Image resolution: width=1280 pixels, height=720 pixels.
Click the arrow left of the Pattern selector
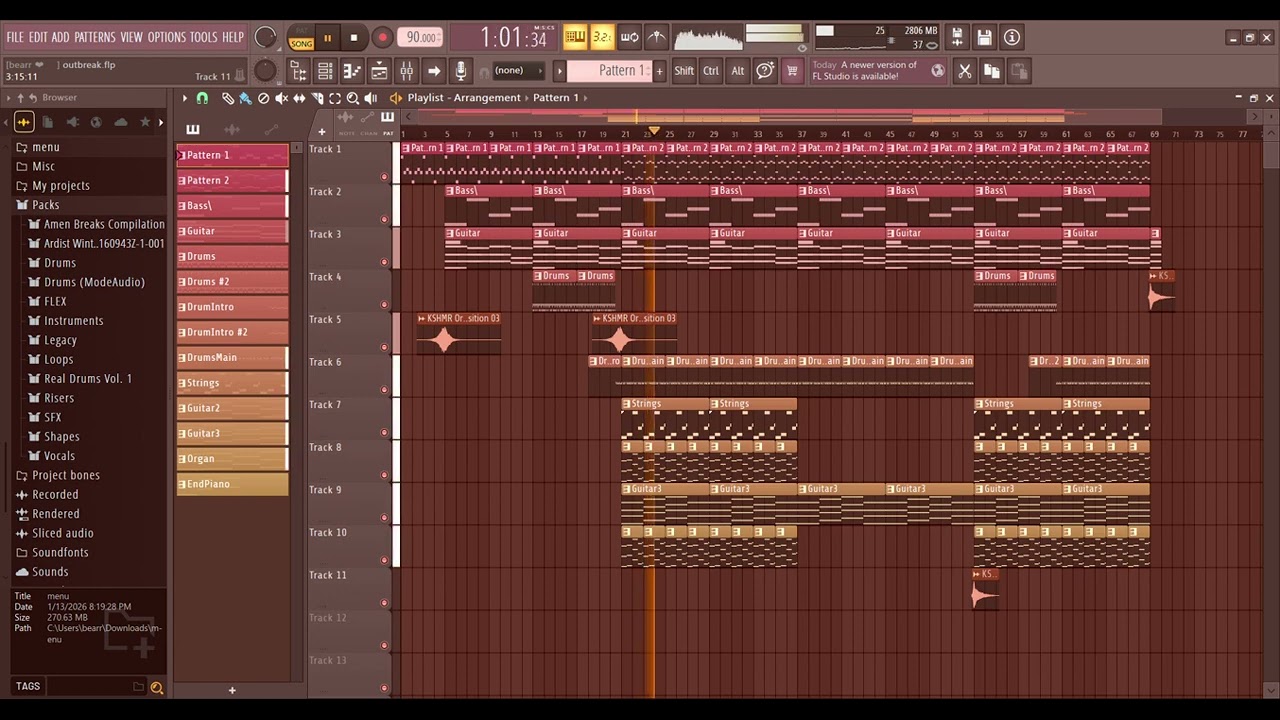pyautogui.click(x=560, y=71)
